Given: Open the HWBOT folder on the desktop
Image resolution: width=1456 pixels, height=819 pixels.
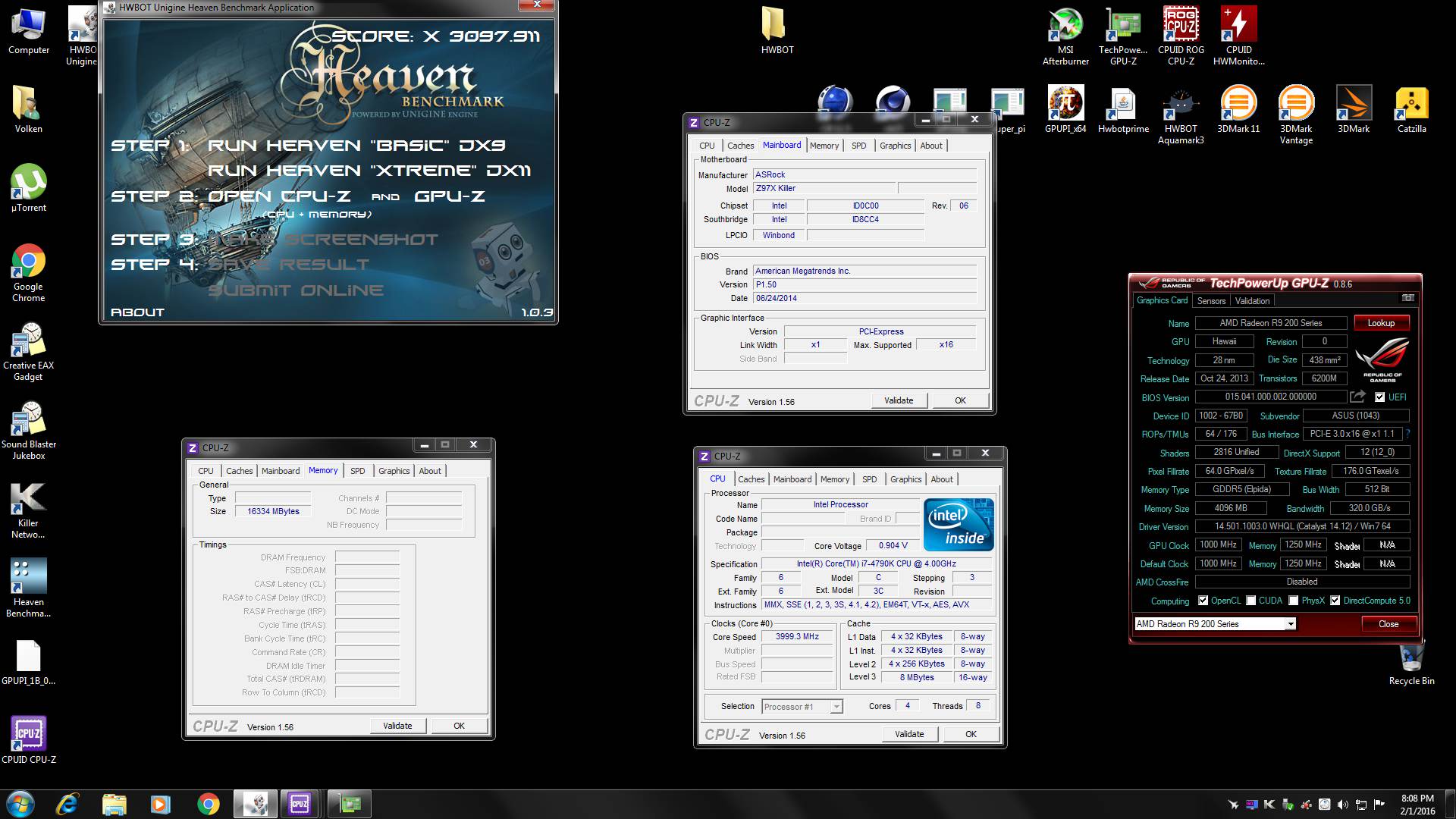Looking at the screenshot, I should pos(777,30).
